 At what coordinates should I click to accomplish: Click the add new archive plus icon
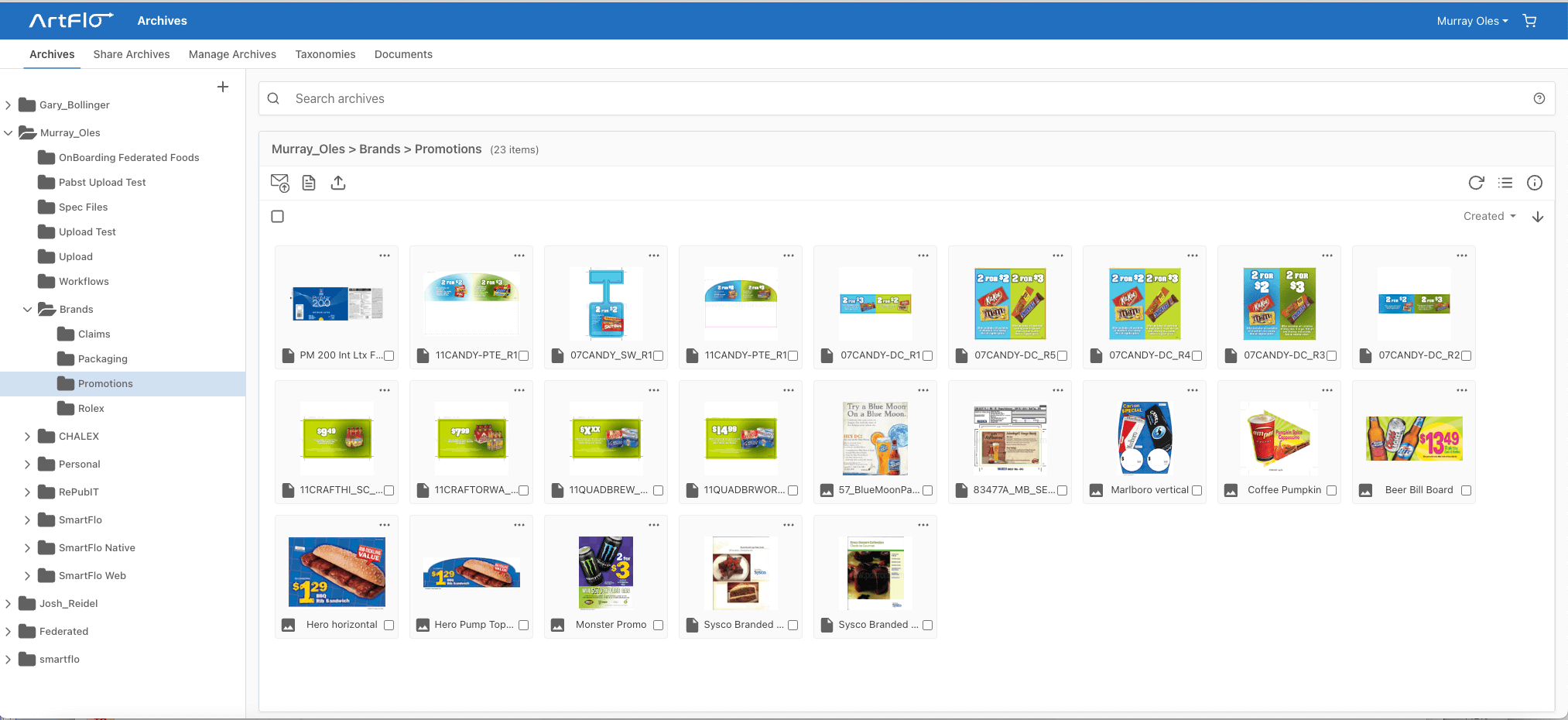(x=223, y=87)
